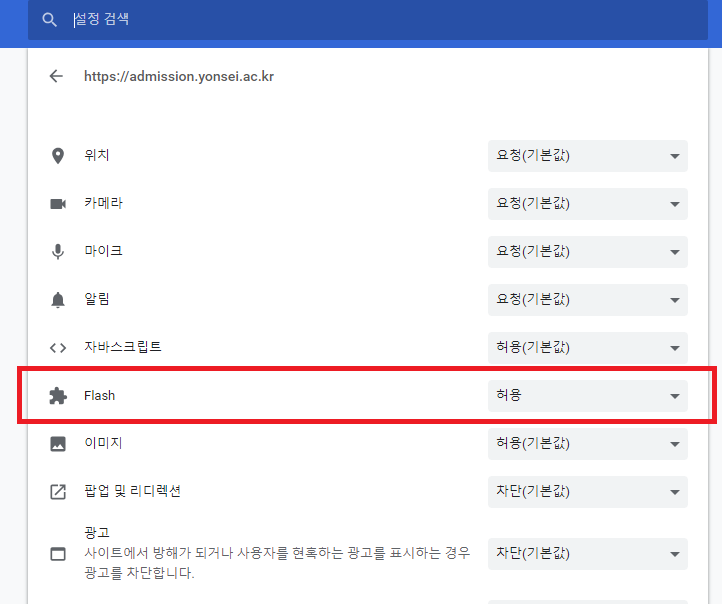
Task: Click the back arrow next to the site URL
Action: pos(56,76)
